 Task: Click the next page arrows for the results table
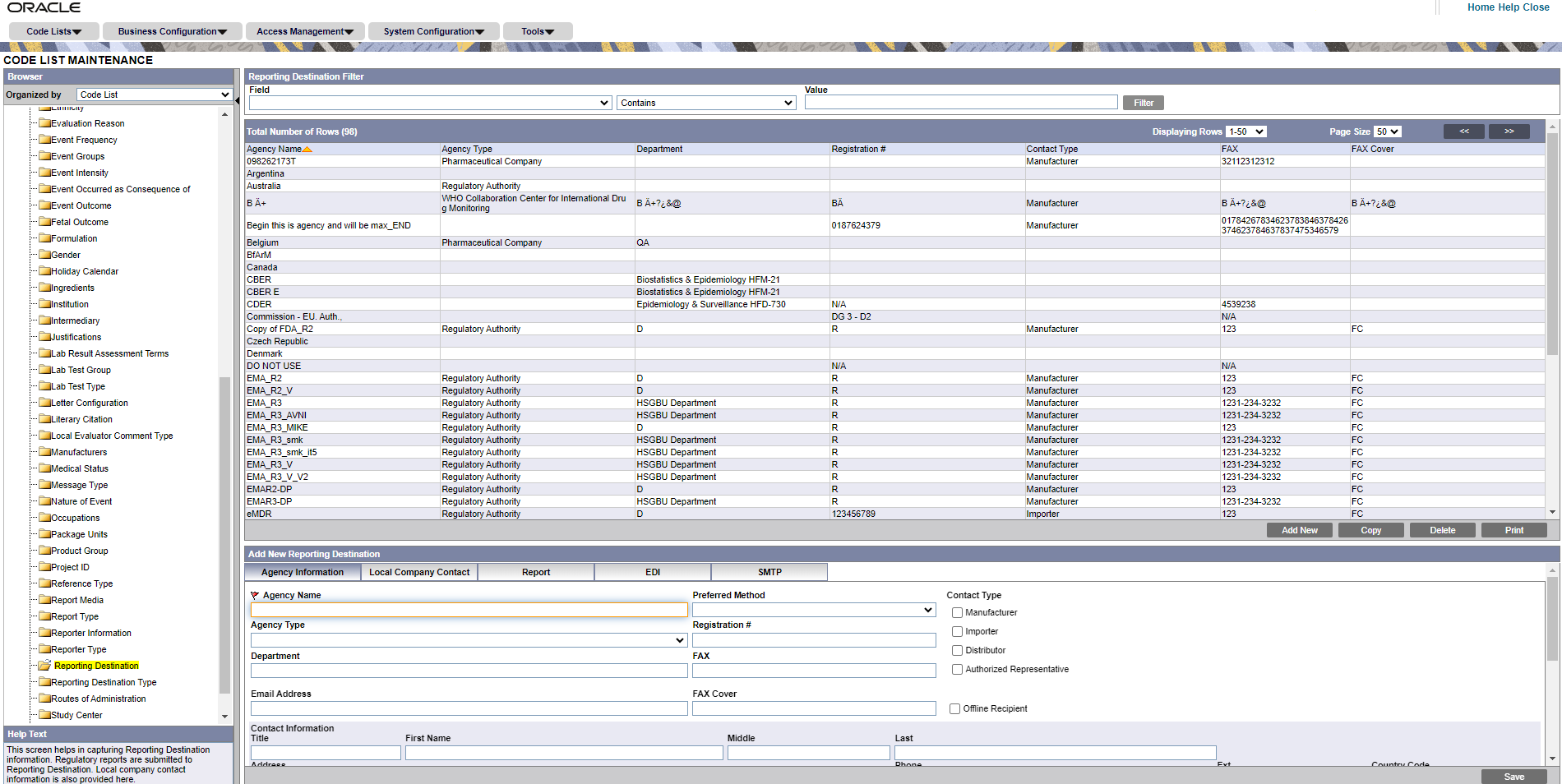click(1509, 131)
